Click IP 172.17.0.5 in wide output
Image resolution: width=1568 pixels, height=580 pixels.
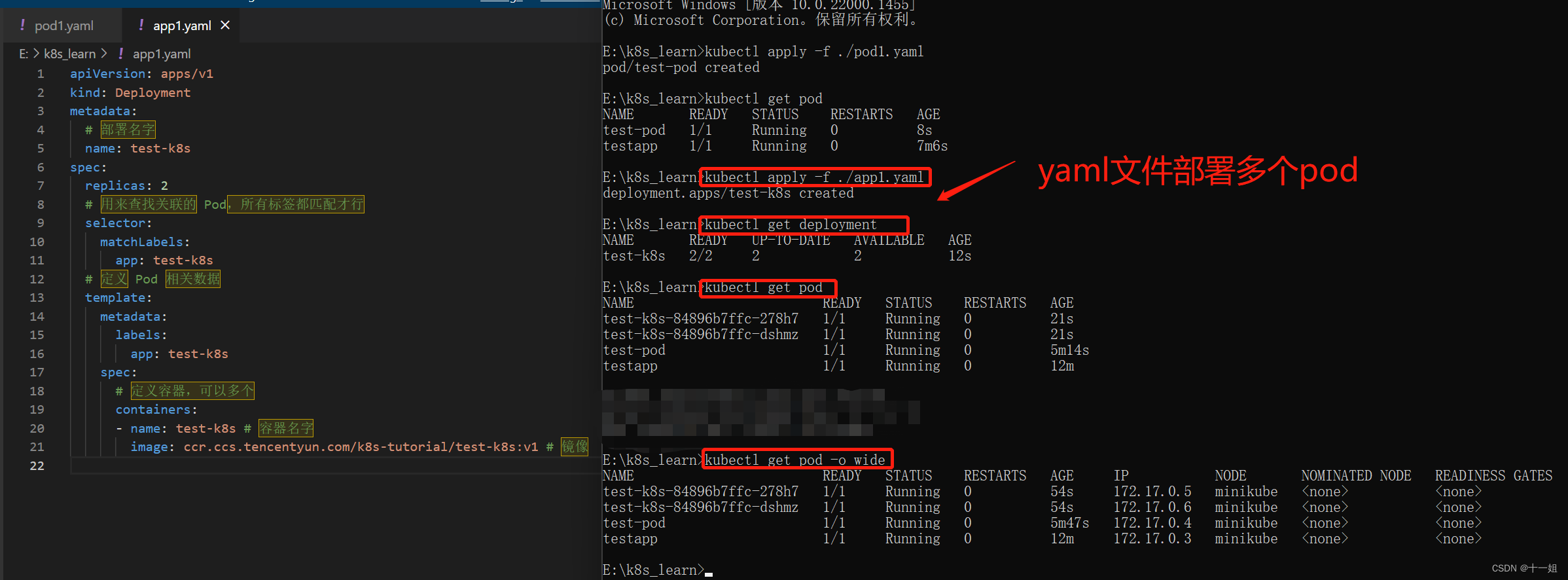pos(1152,492)
